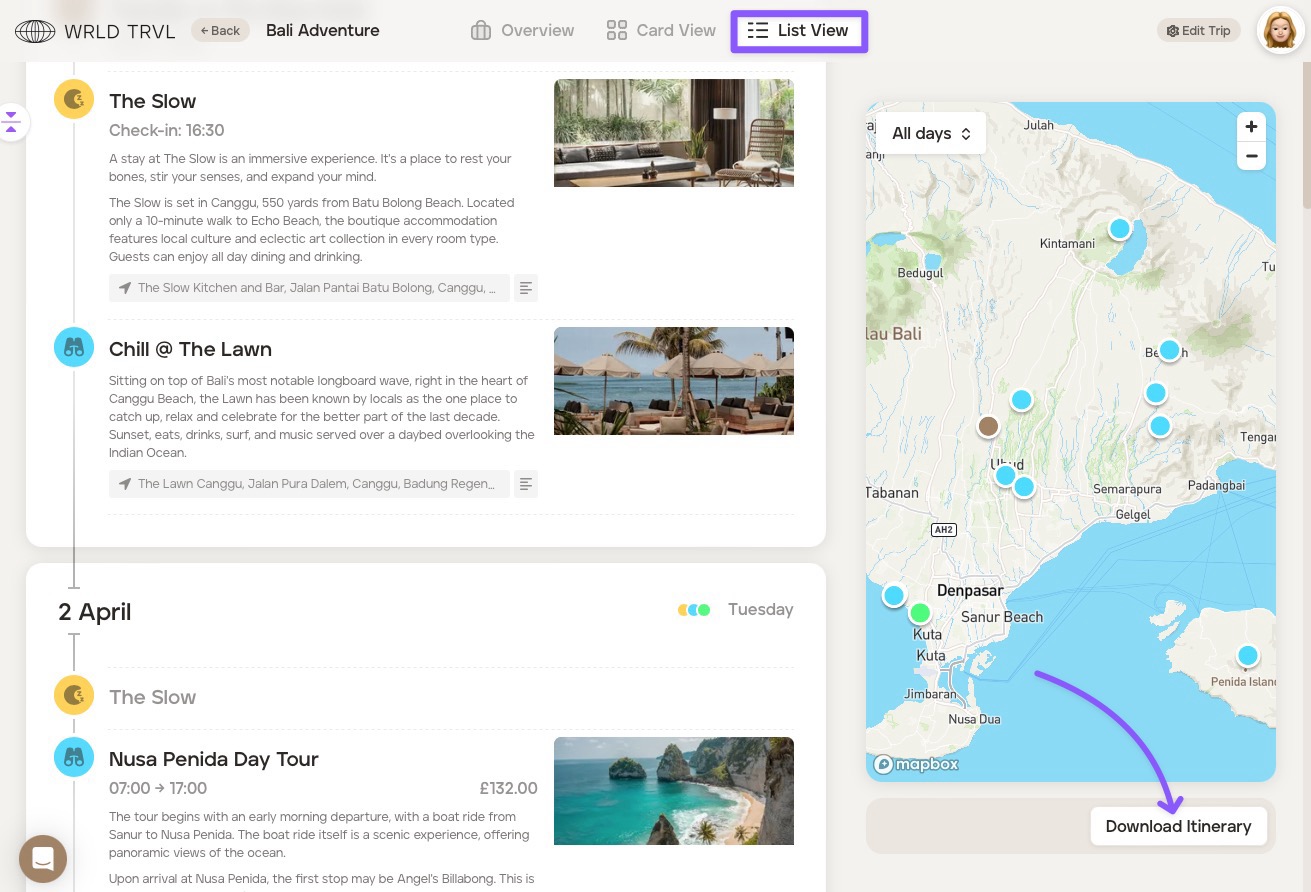Open notes icon for The Lawn address
This screenshot has height=892, width=1311.
point(526,484)
